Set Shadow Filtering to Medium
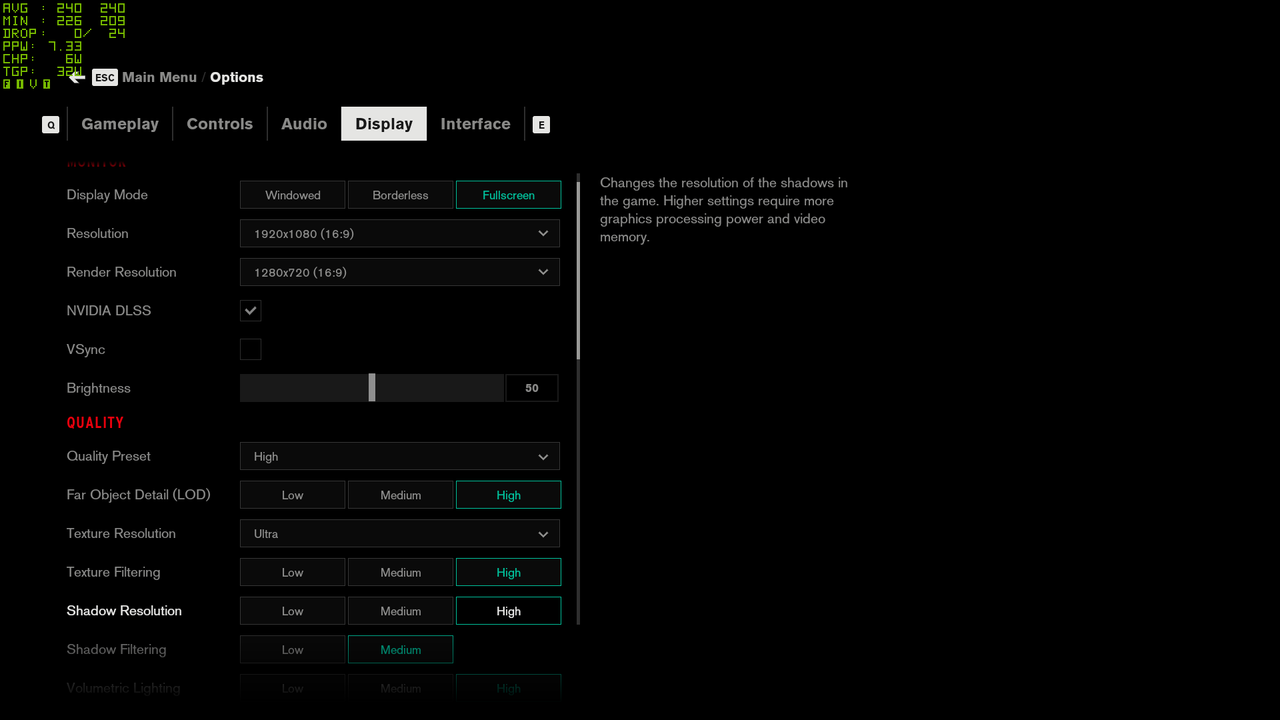 400,649
